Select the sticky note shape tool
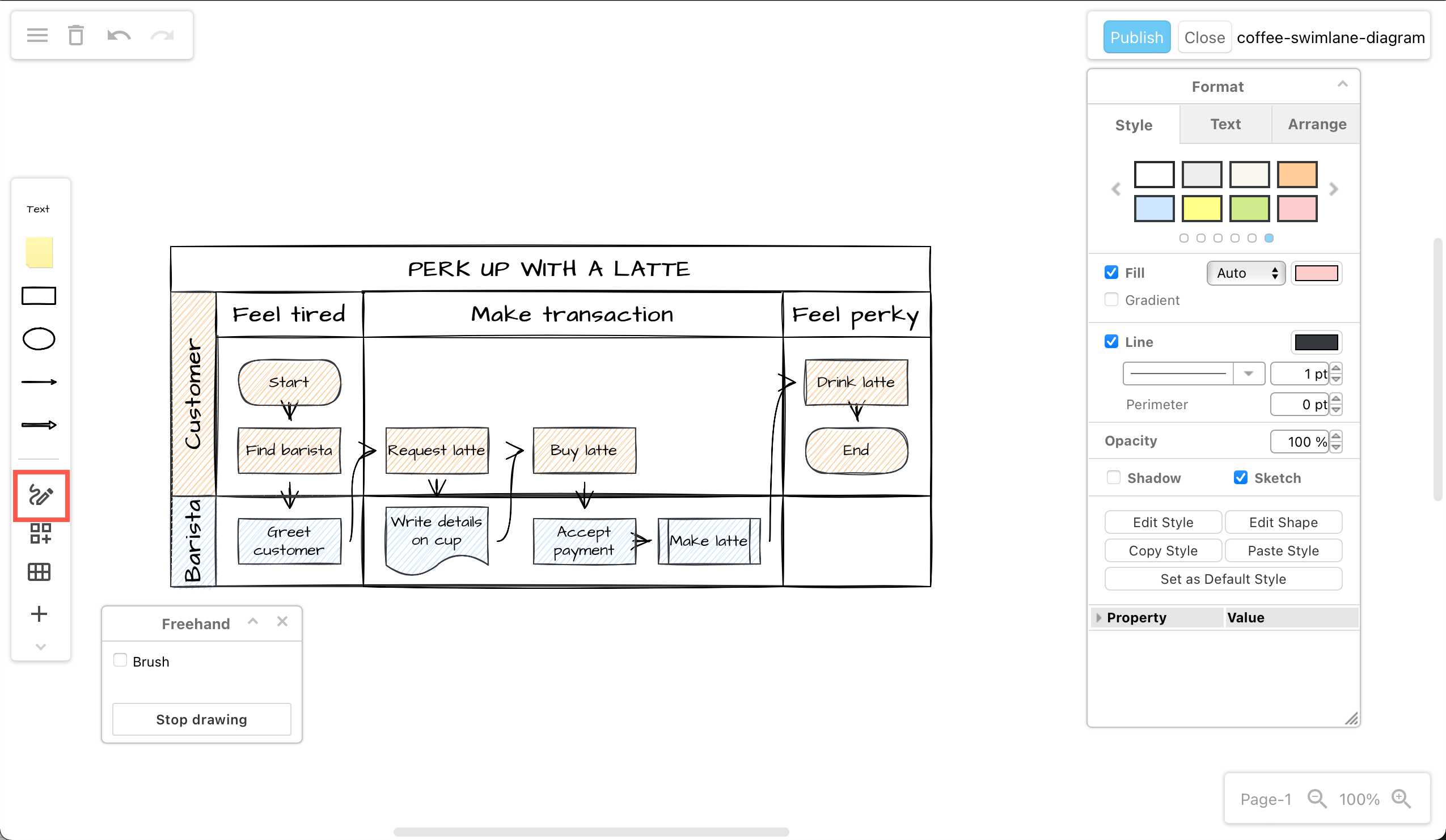1446x840 pixels. 39,252
